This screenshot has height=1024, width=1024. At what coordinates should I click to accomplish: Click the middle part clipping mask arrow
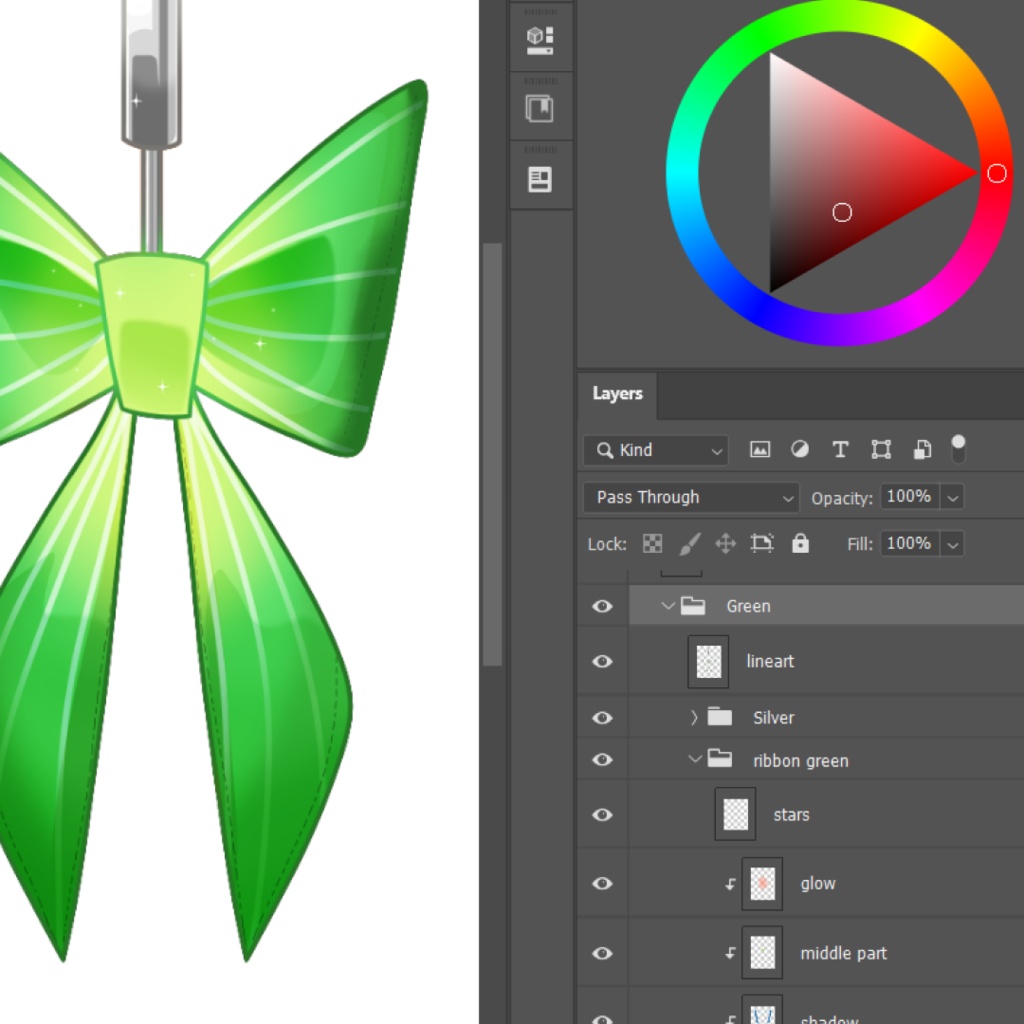[730, 953]
